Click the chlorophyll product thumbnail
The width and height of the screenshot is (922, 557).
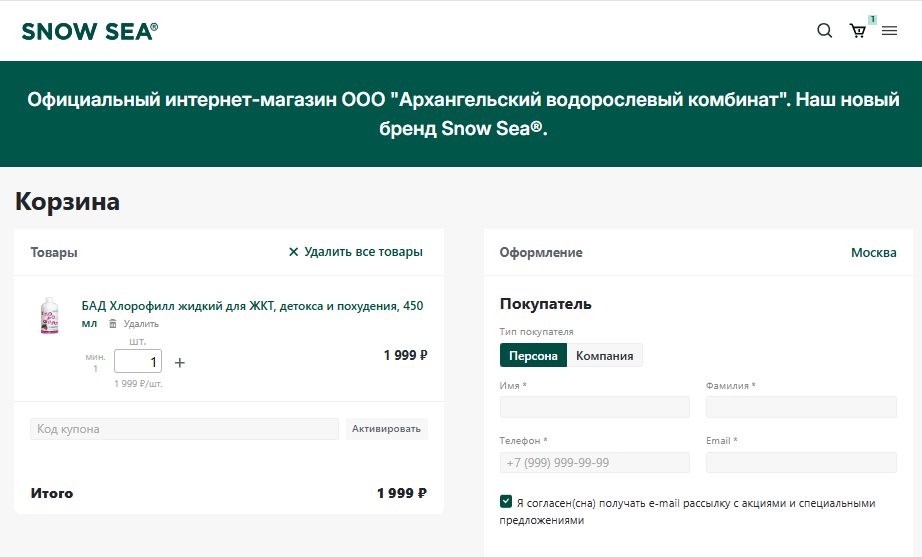coord(49,315)
